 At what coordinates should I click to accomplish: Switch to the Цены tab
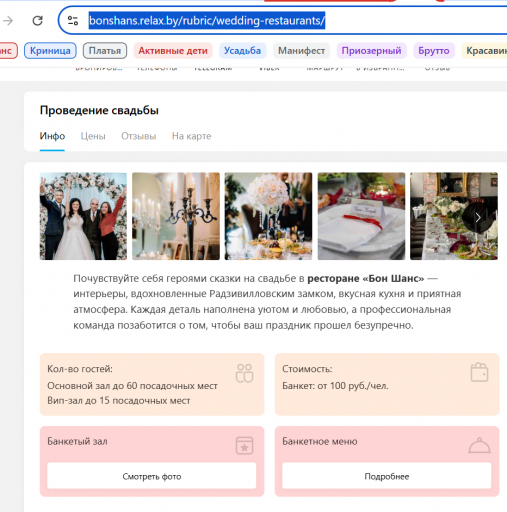(x=93, y=136)
